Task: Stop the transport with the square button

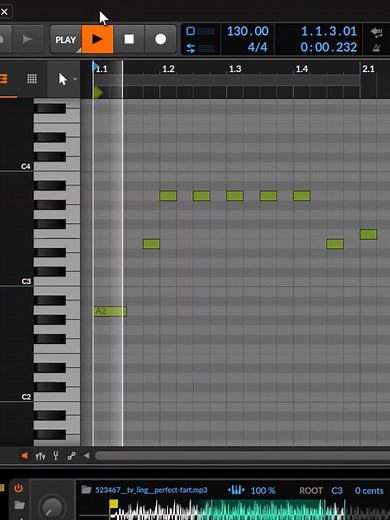Action: 129,39
